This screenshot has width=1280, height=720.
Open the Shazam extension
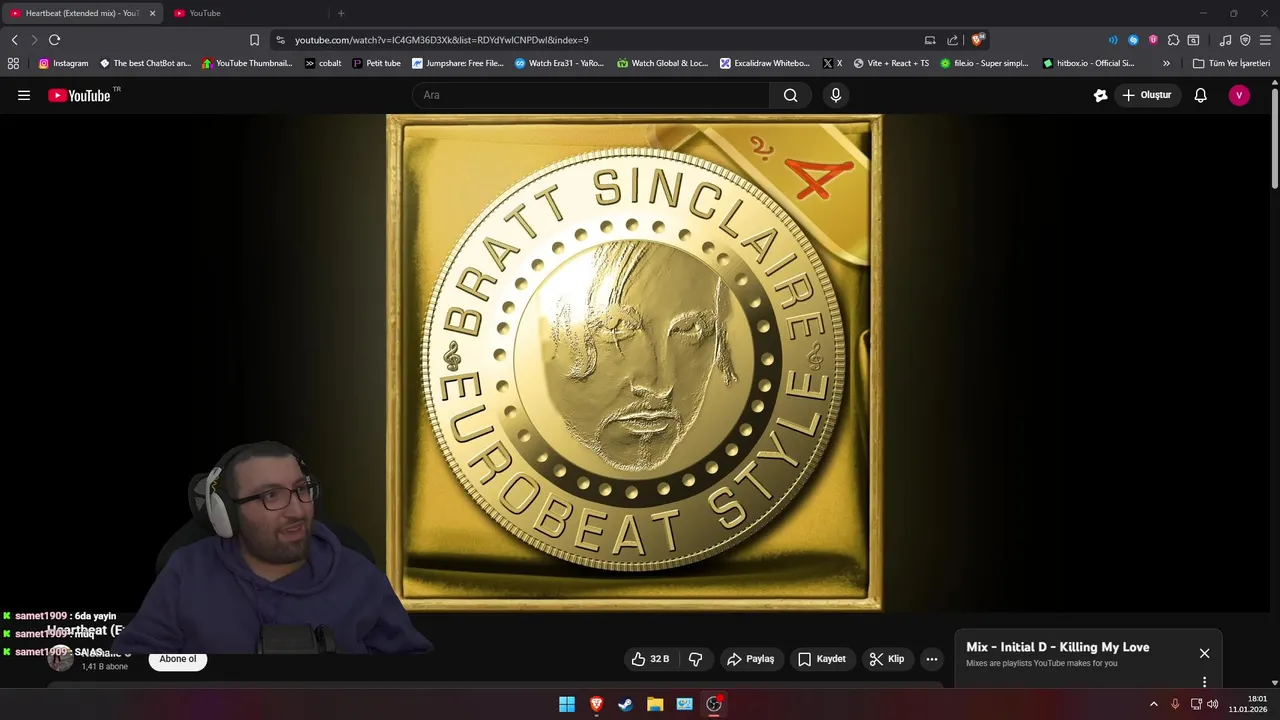[x=1133, y=40]
